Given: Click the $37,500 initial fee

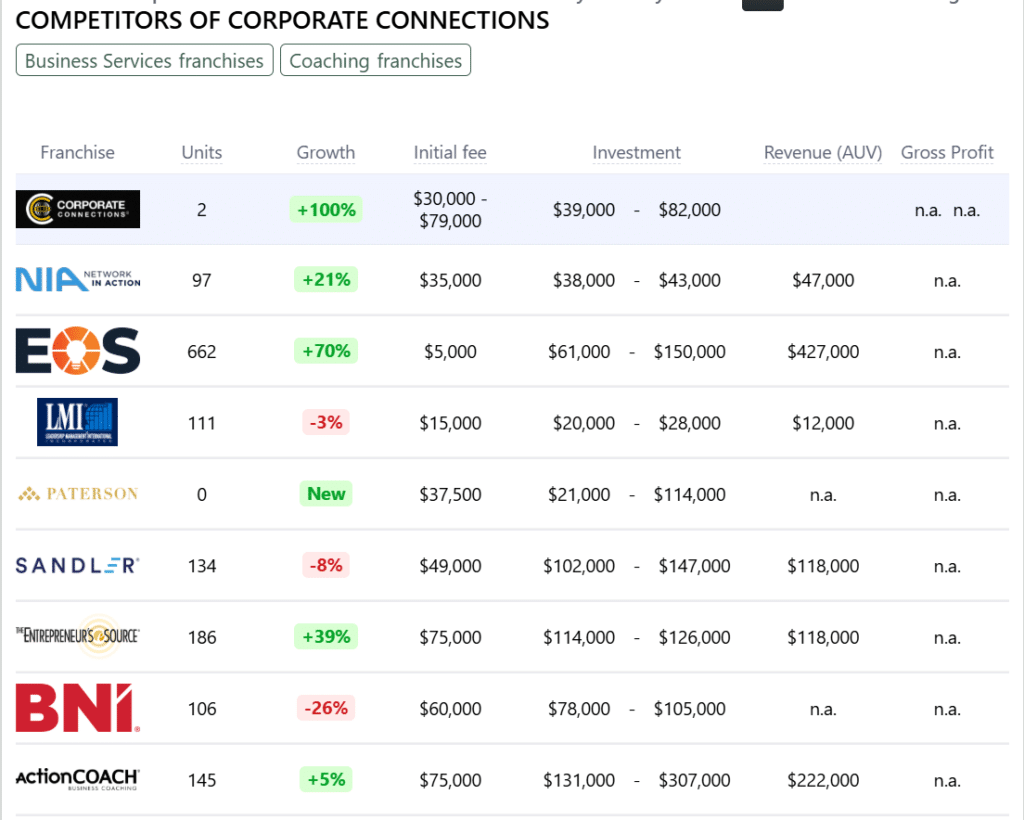Looking at the screenshot, I should (450, 495).
